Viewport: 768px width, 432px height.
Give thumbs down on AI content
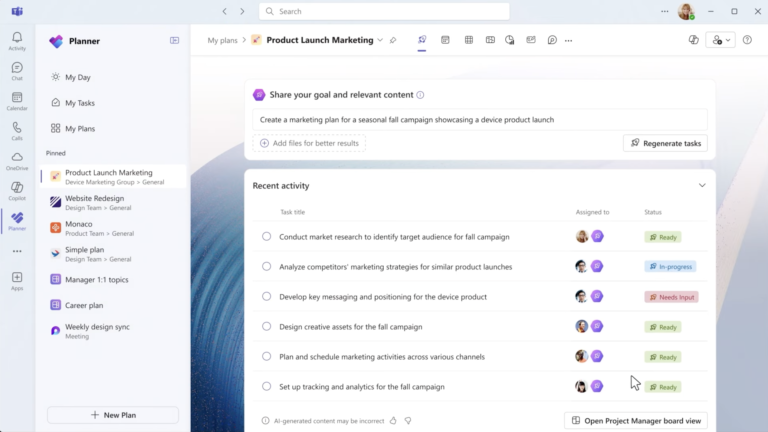408,420
